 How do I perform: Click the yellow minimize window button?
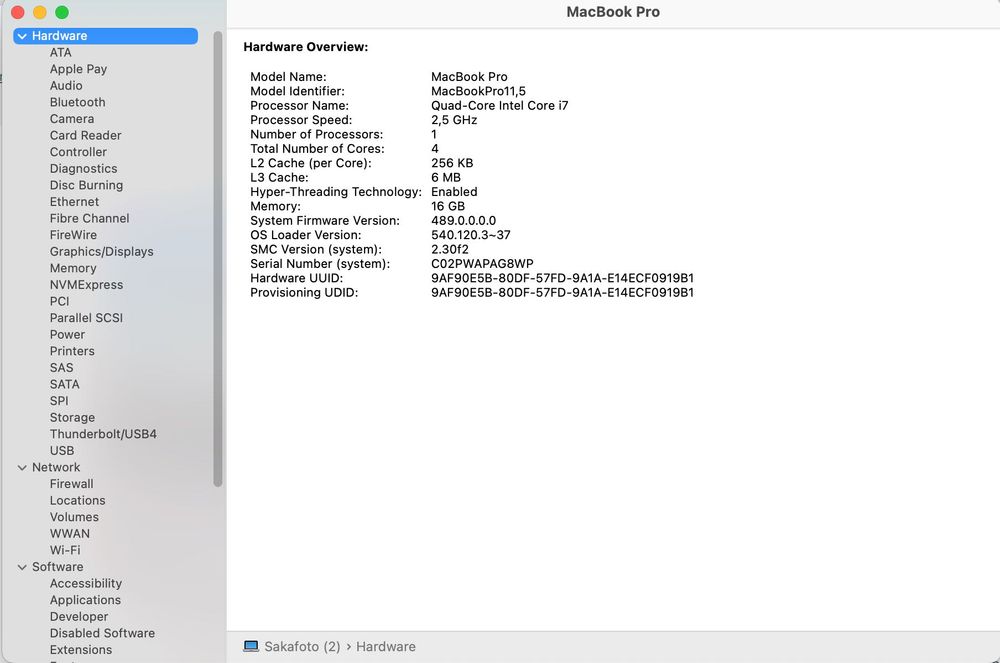pos(40,12)
